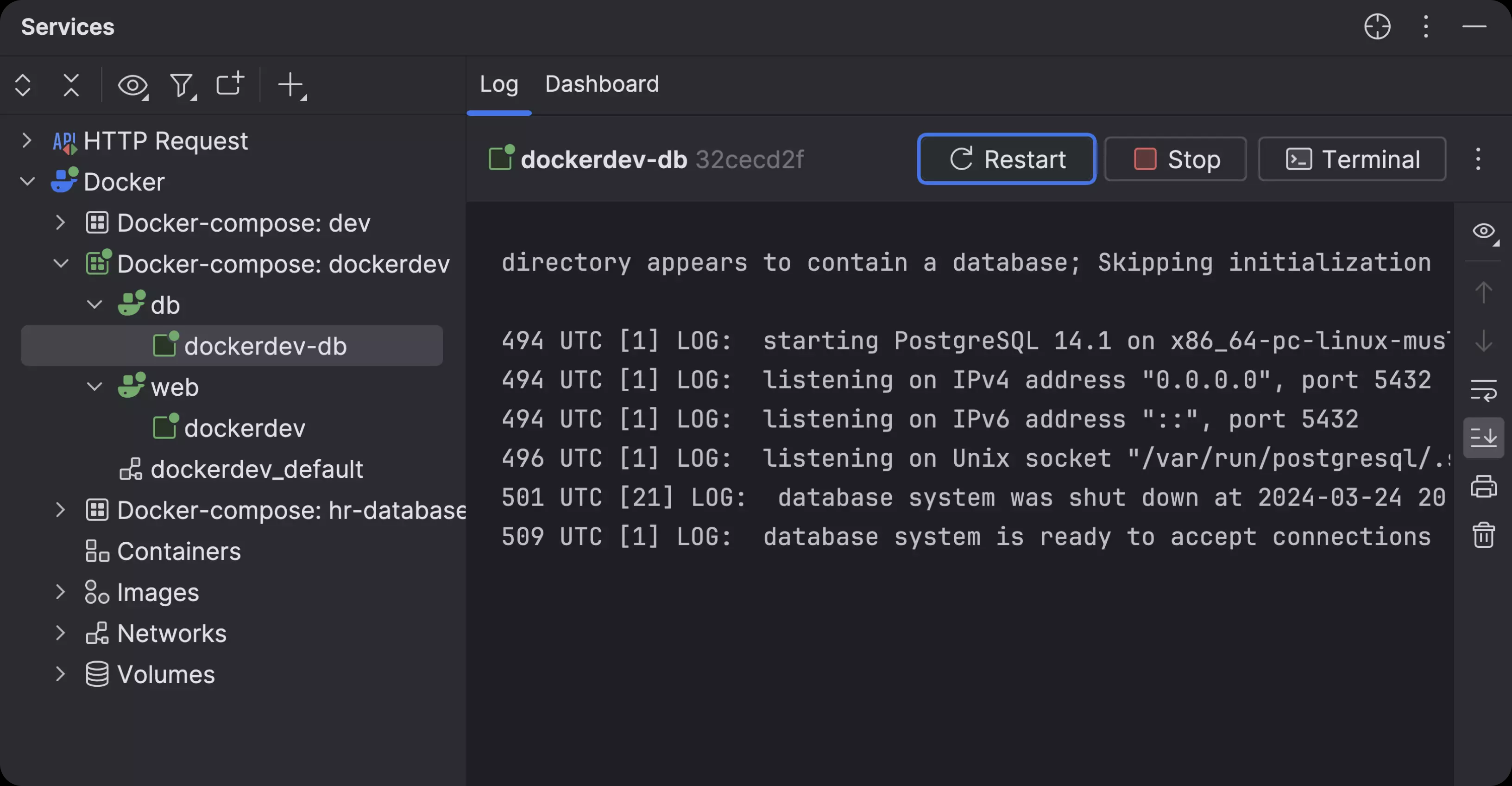The width and height of the screenshot is (1512, 786).
Task: Open log view options eye icon on right
Action: click(1484, 231)
